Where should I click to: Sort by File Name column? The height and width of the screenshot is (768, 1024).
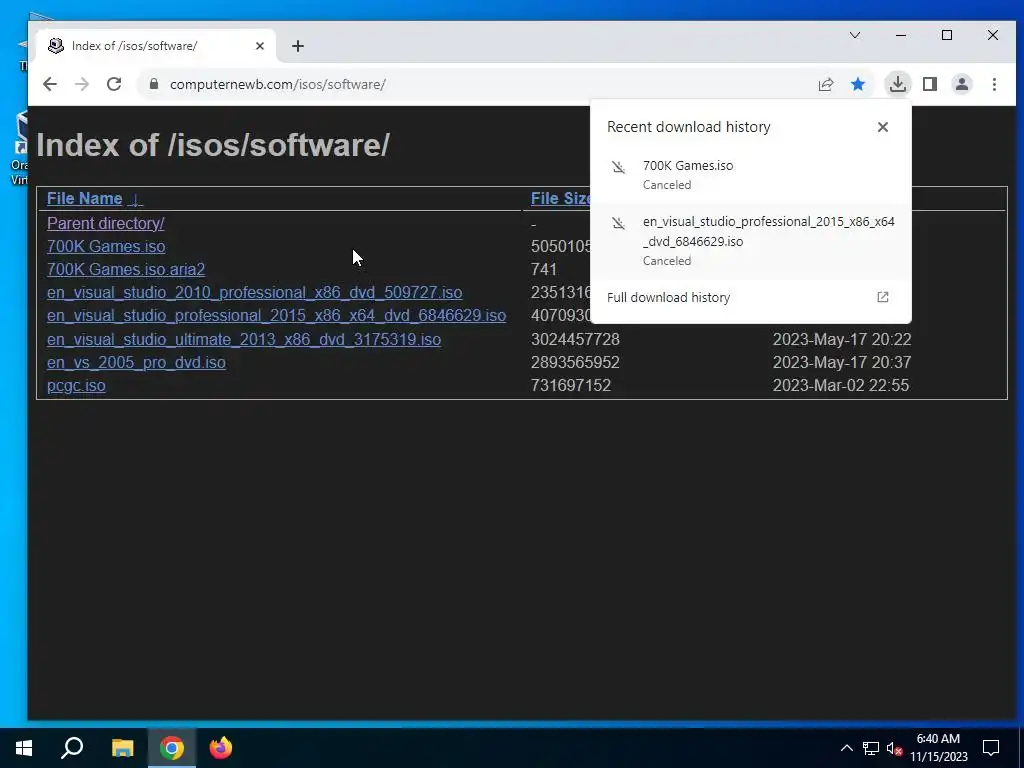[x=85, y=199]
